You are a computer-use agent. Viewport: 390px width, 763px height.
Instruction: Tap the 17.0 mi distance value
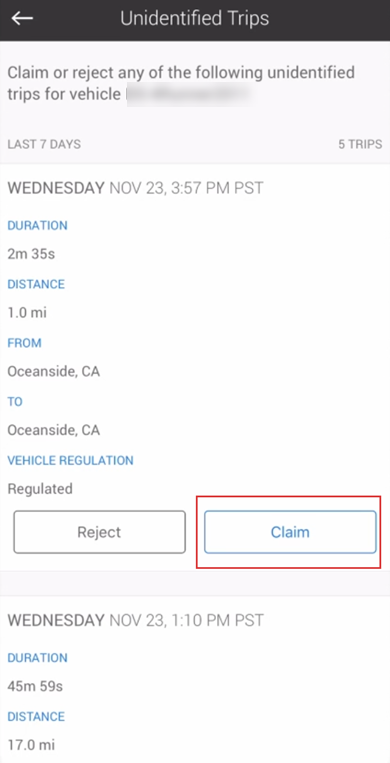[x=31, y=745]
